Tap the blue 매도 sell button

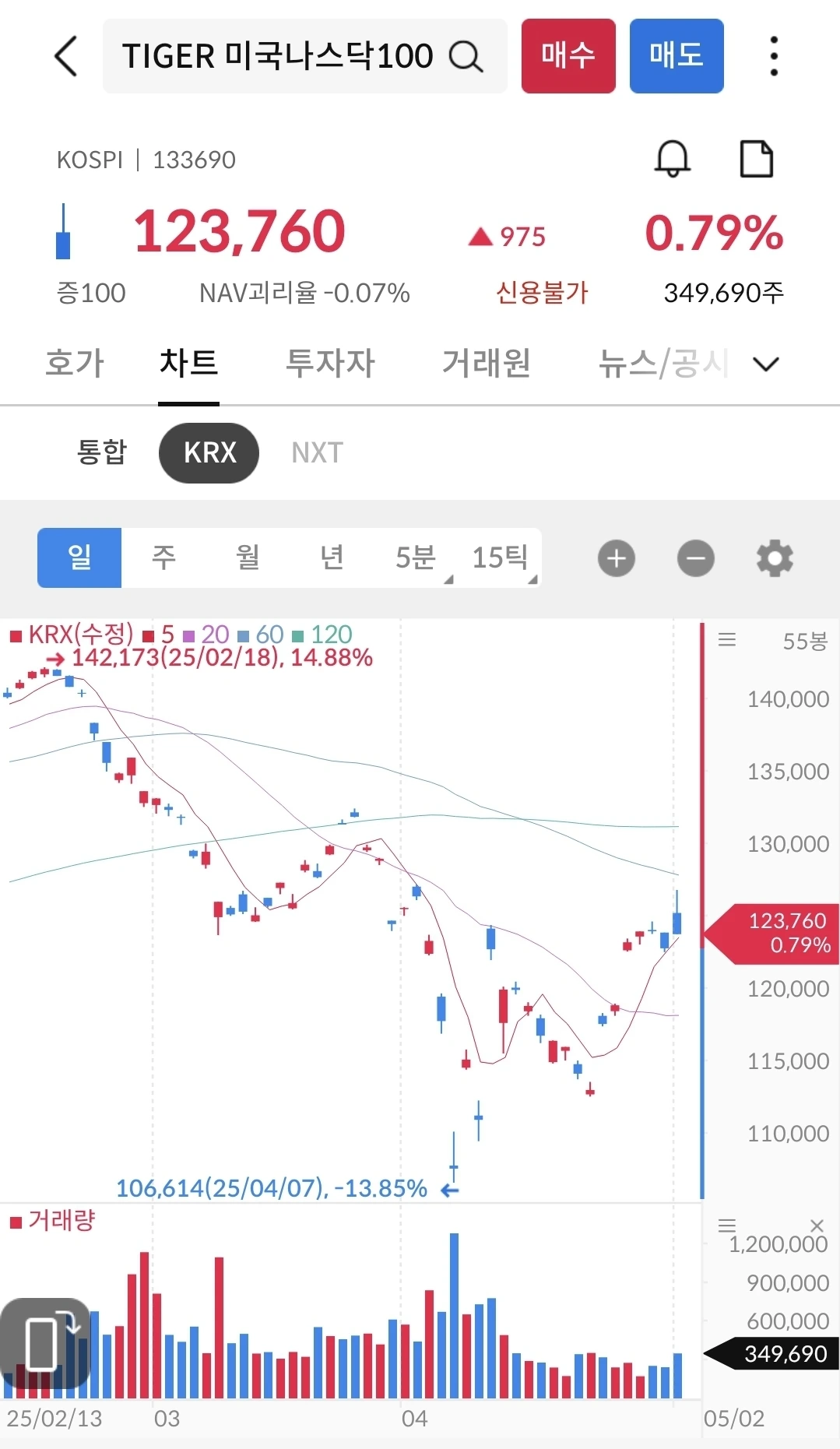pos(677,56)
